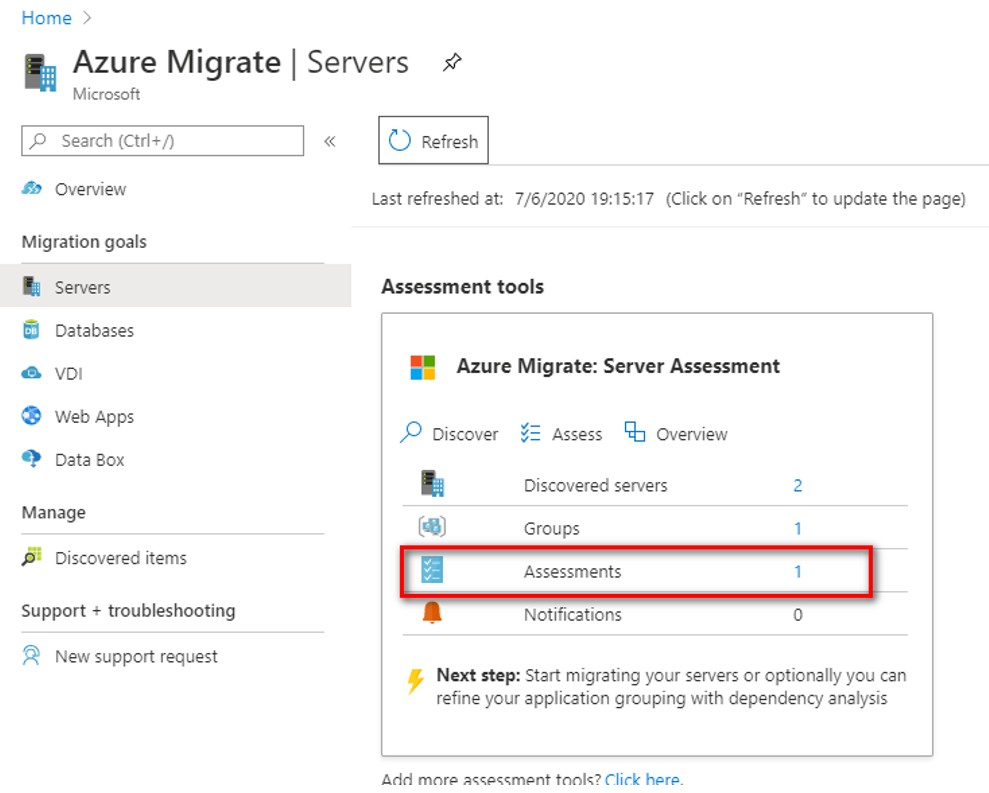Click the Discover magnifier icon
This screenshot has height=793, width=989.
point(411,433)
